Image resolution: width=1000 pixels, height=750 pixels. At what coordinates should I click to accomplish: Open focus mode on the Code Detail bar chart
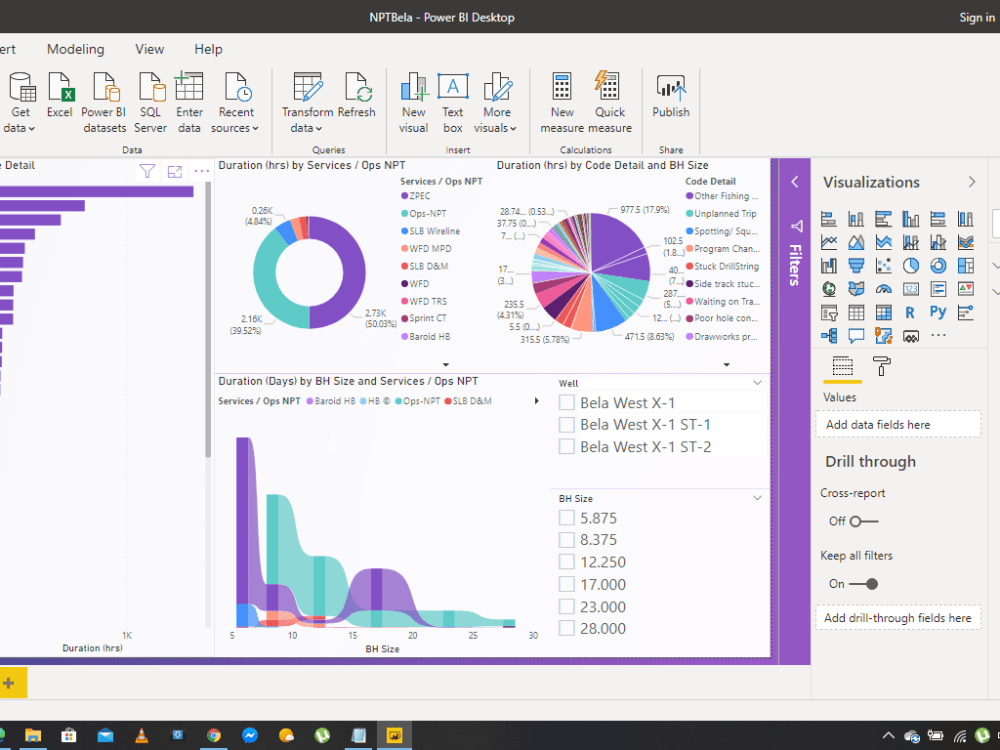[174, 171]
